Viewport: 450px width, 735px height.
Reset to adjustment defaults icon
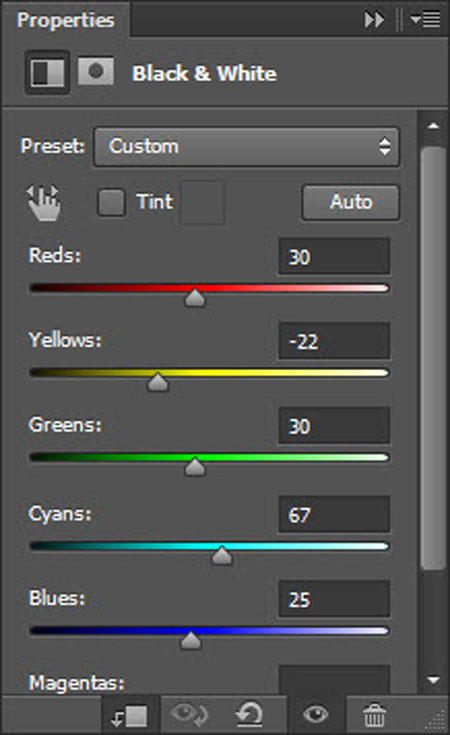[x=249, y=714]
